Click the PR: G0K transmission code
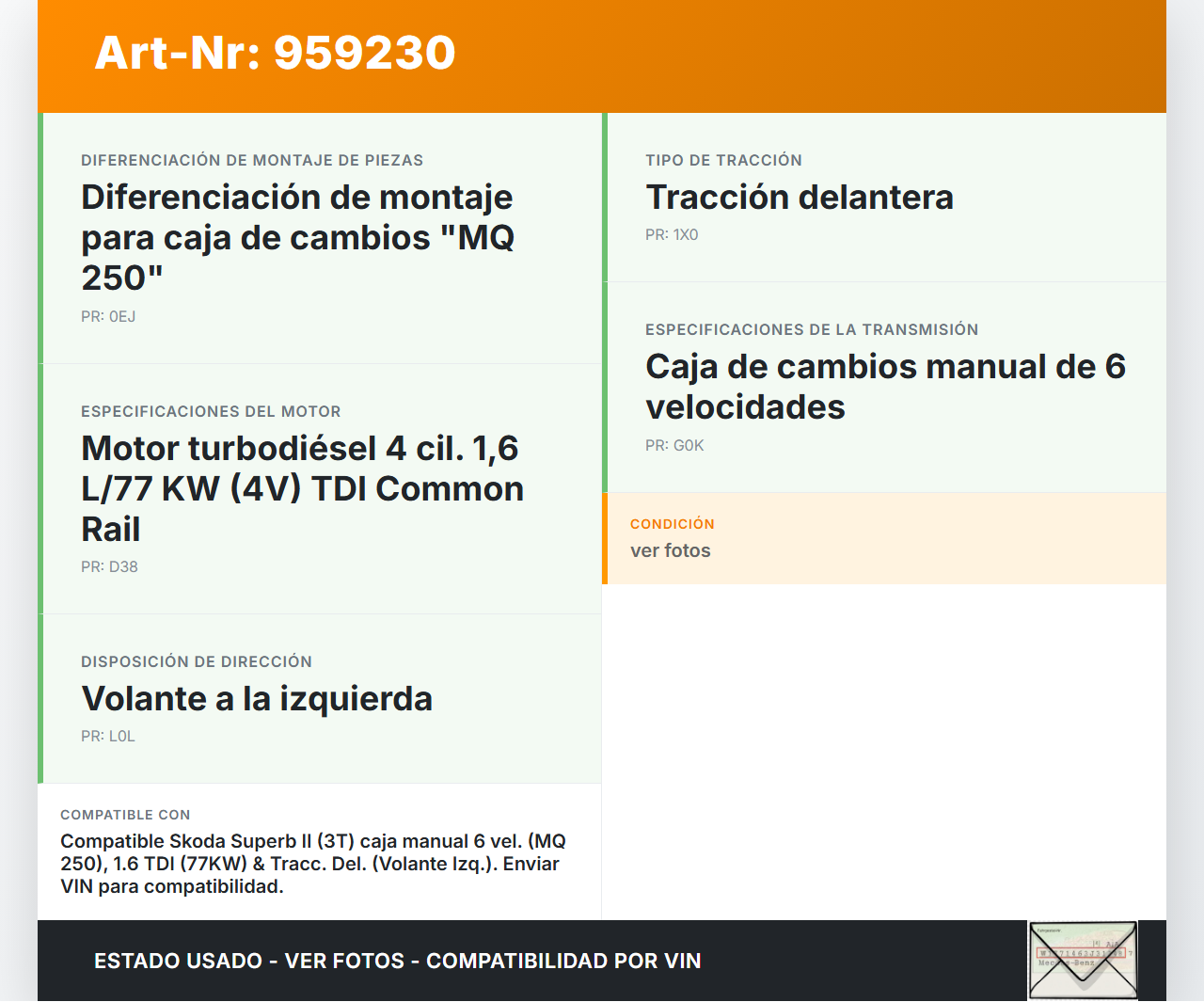 [674, 446]
